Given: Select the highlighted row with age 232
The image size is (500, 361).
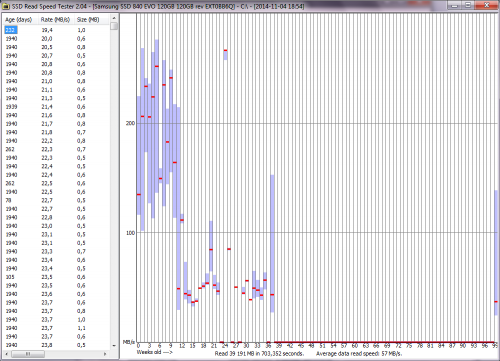Looking at the screenshot, I should 56,30.
